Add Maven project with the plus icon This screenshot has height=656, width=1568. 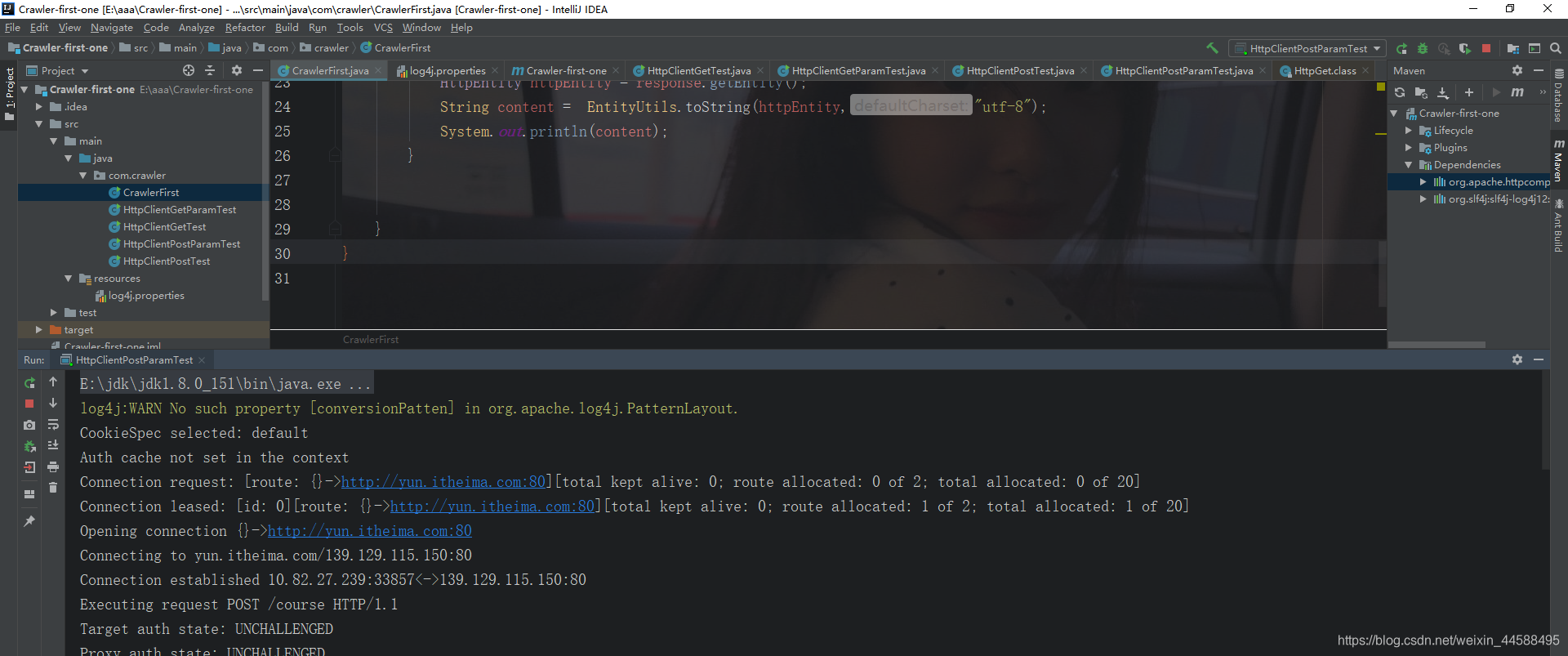pos(1469,92)
